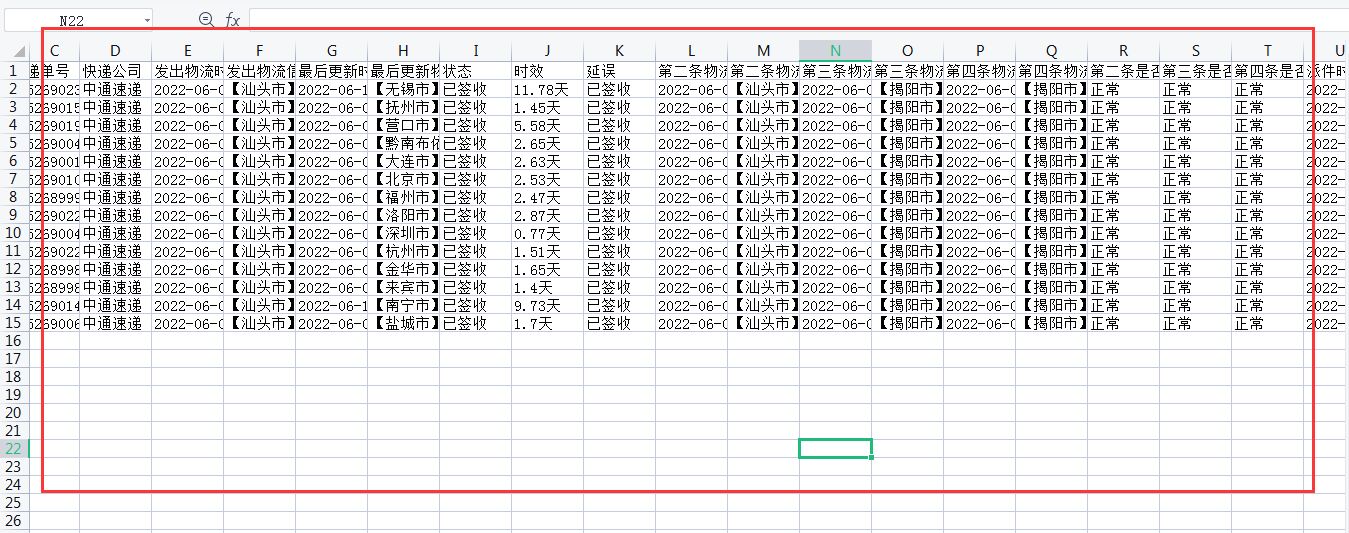The height and width of the screenshot is (533, 1349).
Task: Select row 25 header
Action: (x=15, y=503)
